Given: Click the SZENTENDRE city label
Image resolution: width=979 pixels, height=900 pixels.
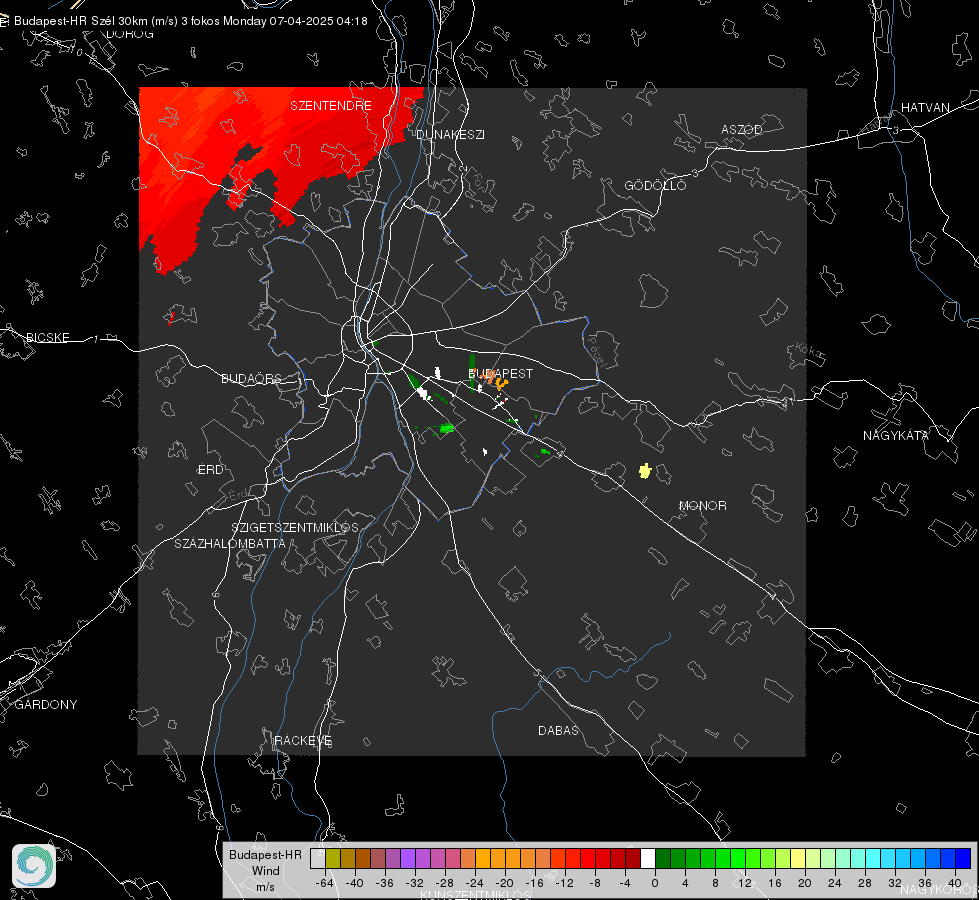Looking at the screenshot, I should tap(331, 106).
